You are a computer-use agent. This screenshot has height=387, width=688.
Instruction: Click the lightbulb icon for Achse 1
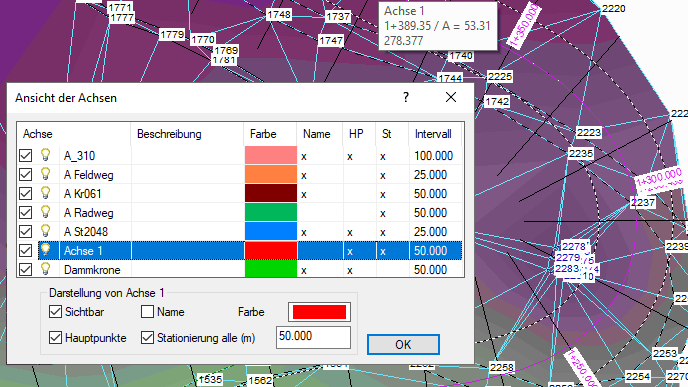click(45, 250)
